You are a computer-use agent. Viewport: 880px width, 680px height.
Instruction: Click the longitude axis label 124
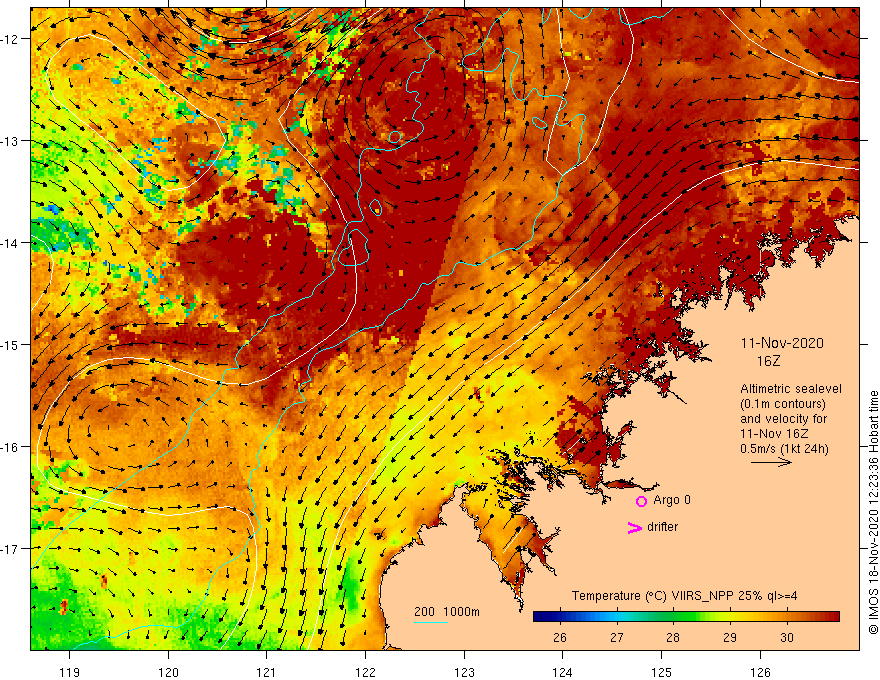(x=562, y=672)
